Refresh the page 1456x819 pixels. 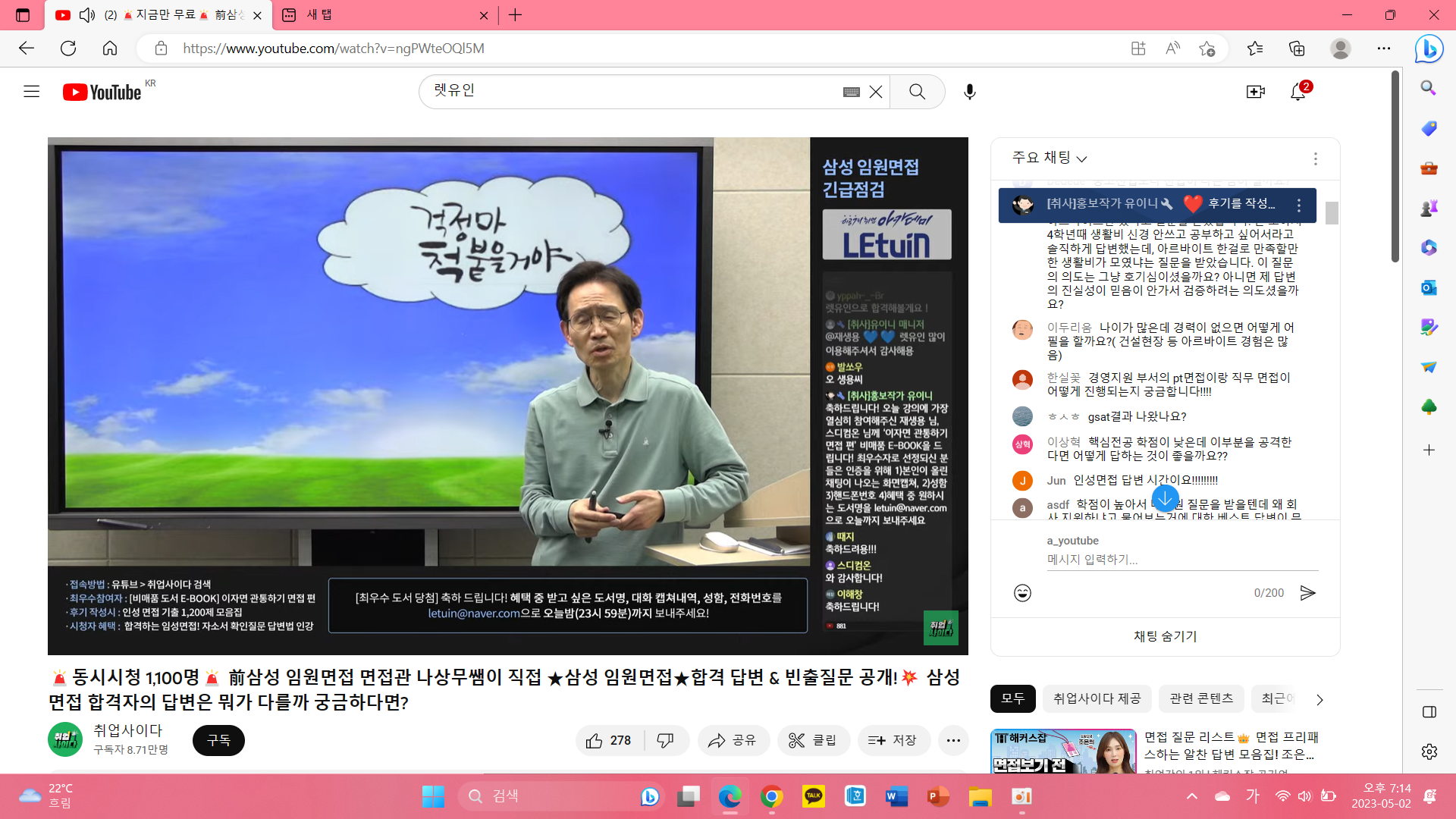point(68,49)
